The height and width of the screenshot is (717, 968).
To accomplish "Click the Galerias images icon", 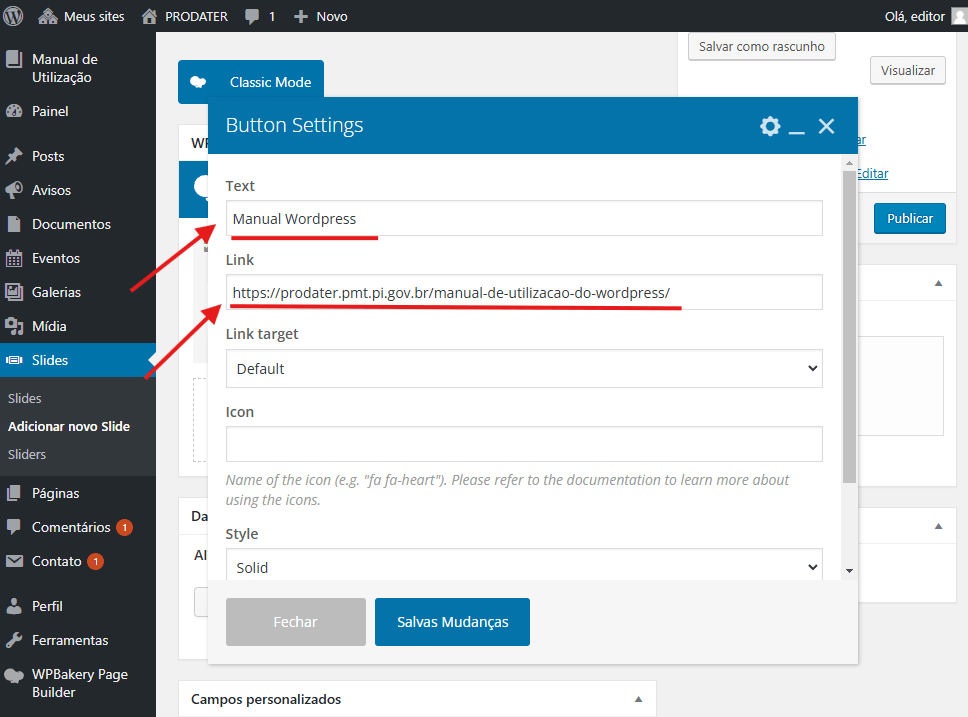I will click(x=14, y=292).
